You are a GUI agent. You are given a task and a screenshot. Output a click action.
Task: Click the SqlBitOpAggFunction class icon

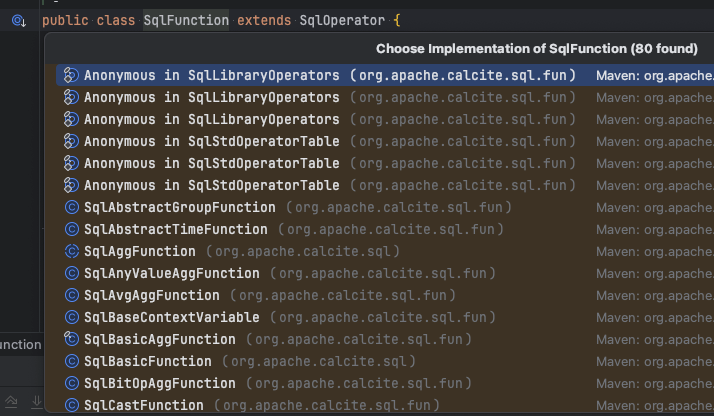71,383
